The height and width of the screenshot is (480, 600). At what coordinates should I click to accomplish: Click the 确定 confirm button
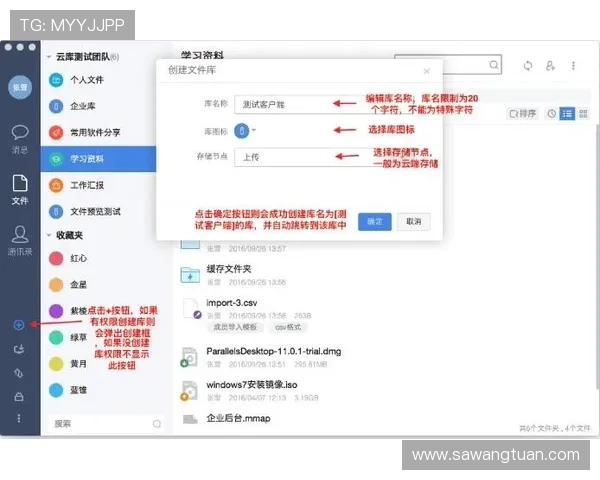[375, 222]
